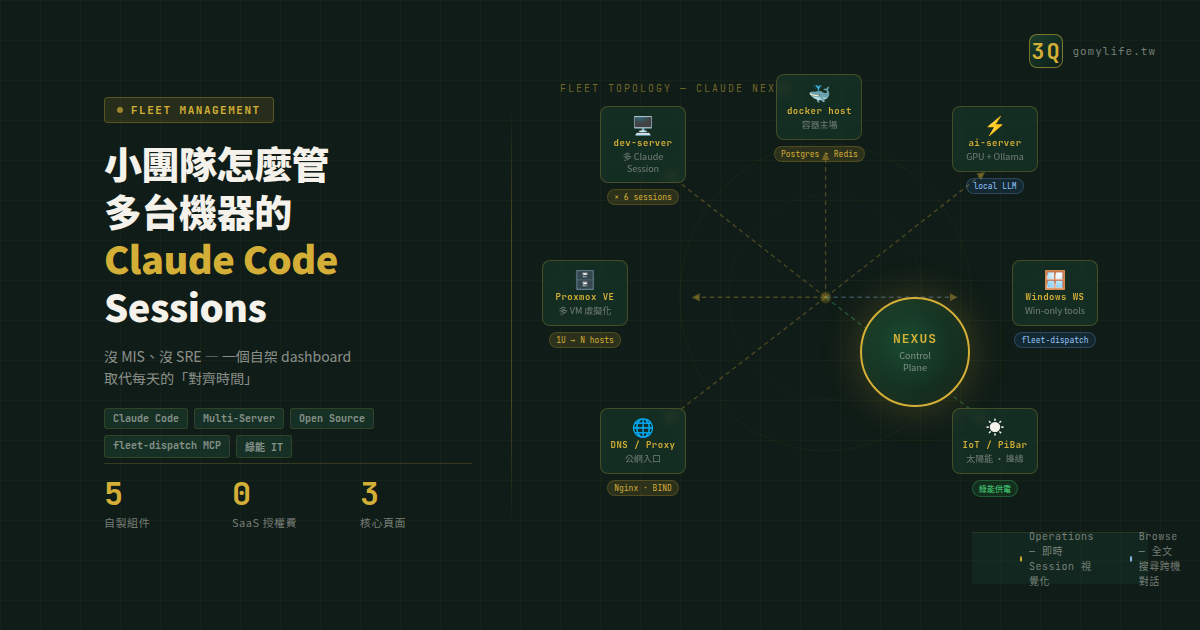Click the dev-server monitor icon

[x=643, y=125]
